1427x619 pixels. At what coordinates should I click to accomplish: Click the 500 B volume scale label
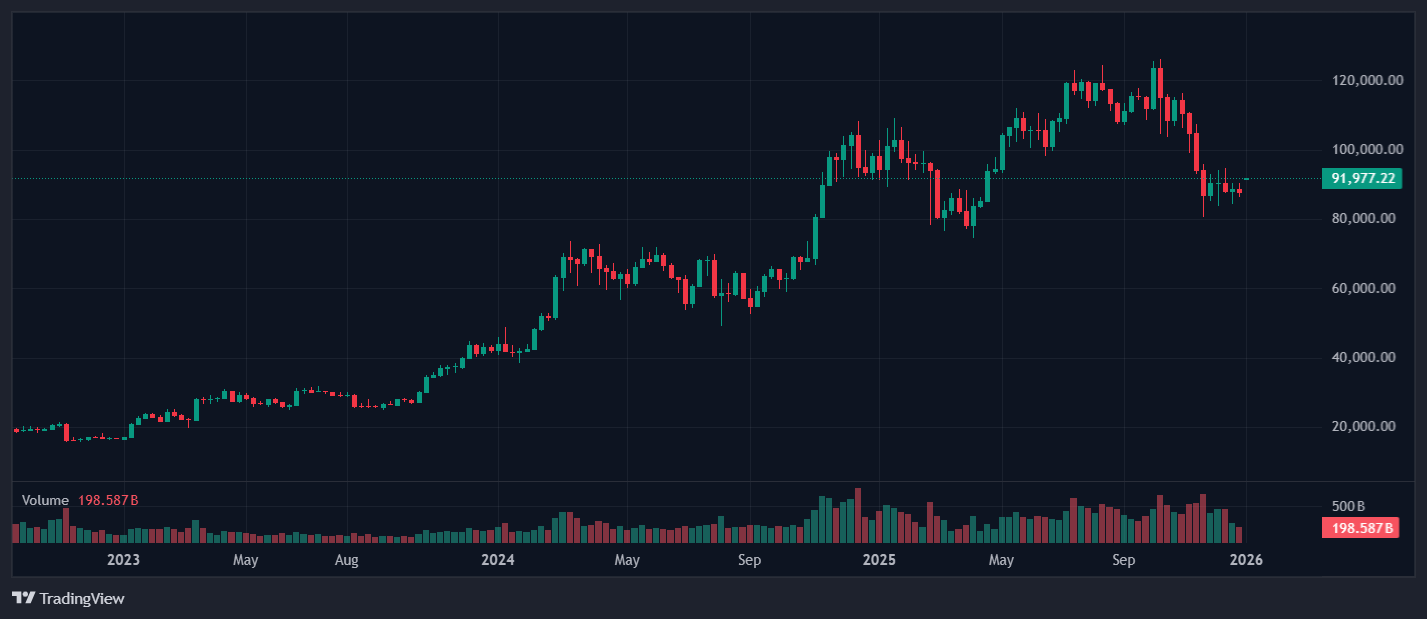pos(1347,506)
